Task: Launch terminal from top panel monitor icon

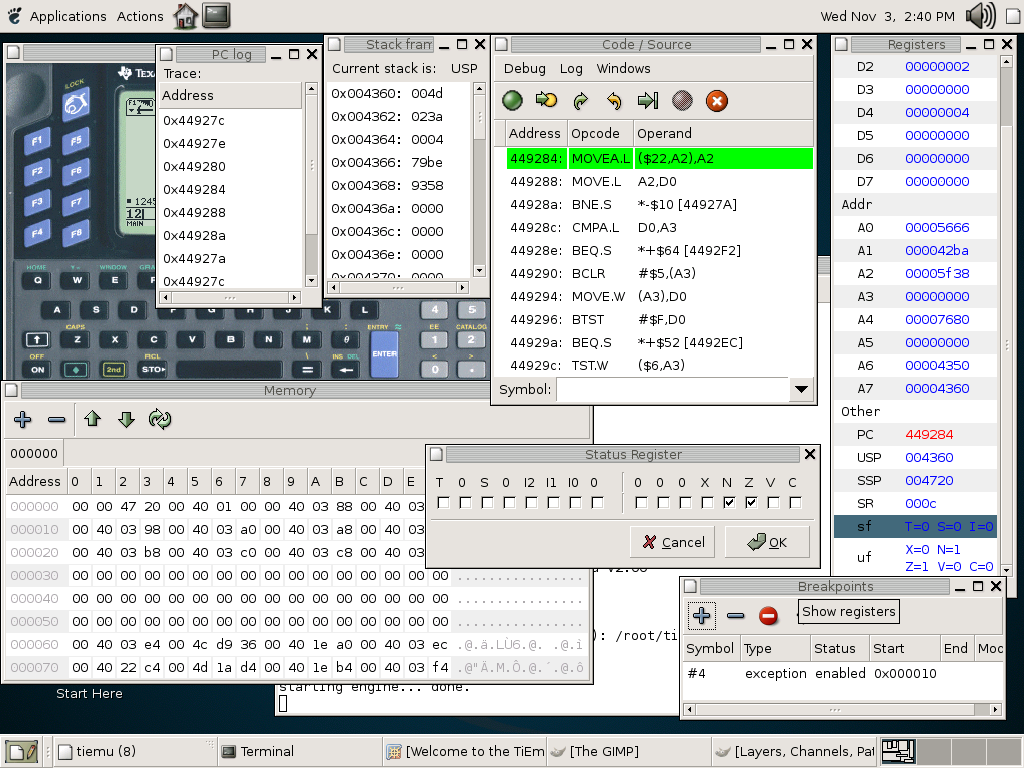Action: (x=216, y=16)
